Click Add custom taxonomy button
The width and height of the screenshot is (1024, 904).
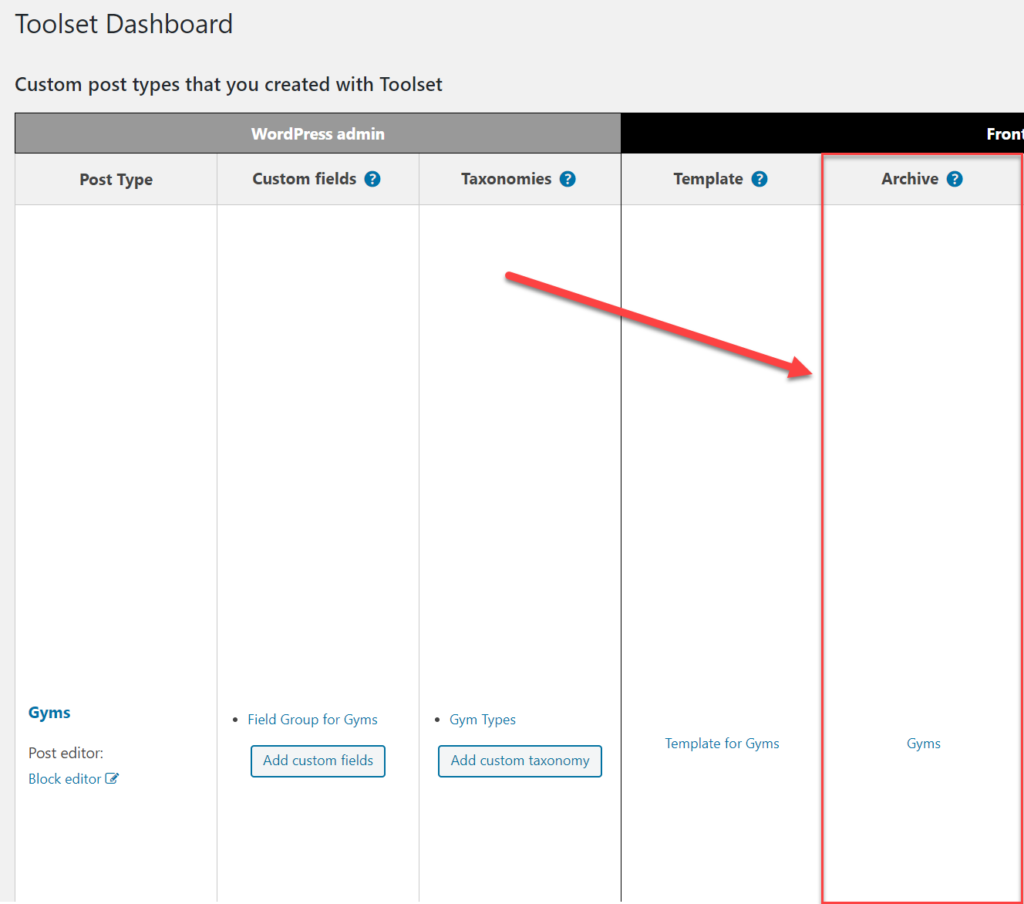pos(520,761)
